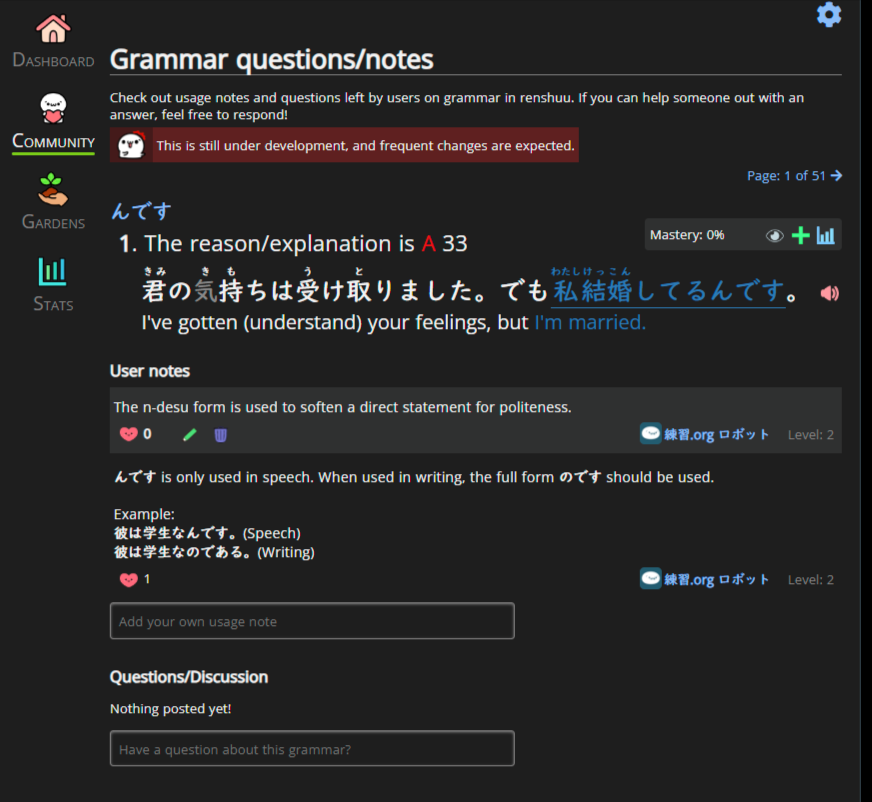This screenshot has width=872, height=802.
Task: Like the first user note
Action: point(128,434)
